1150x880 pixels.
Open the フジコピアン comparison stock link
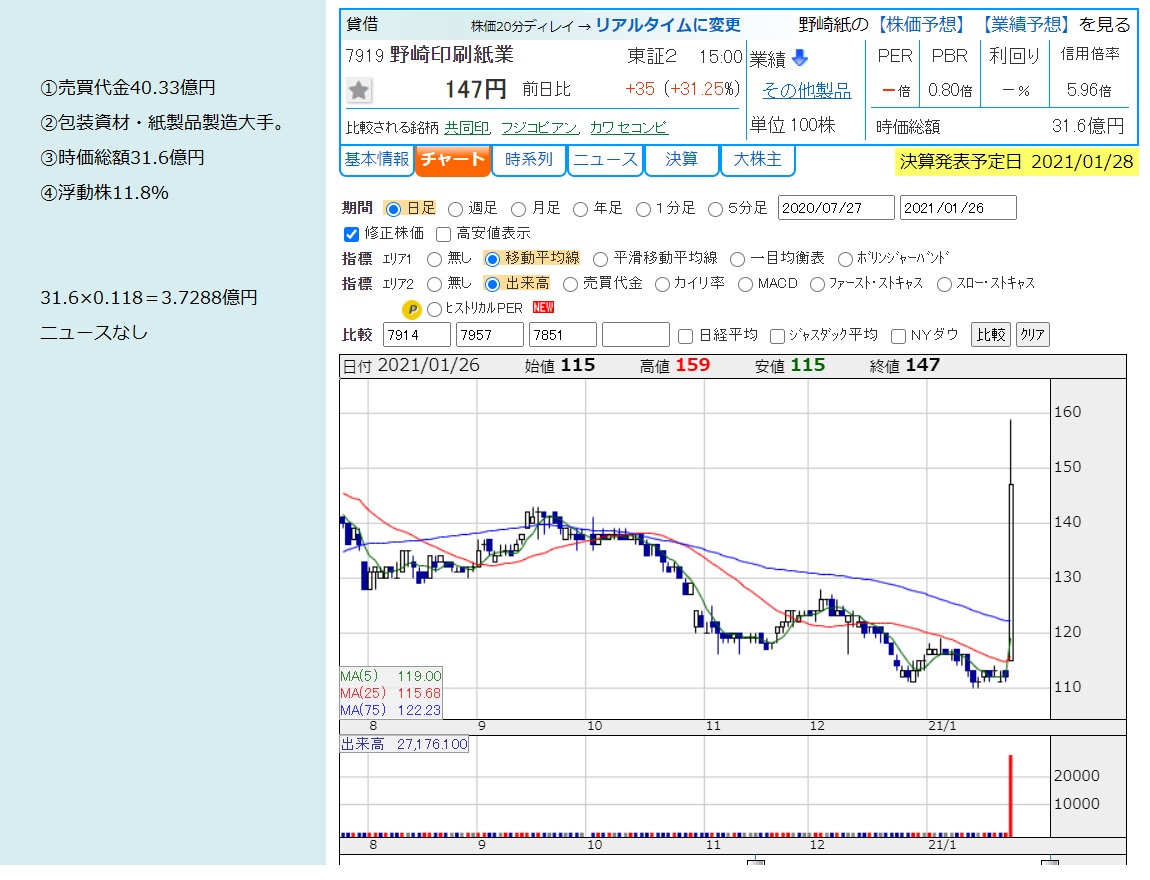tap(540, 128)
